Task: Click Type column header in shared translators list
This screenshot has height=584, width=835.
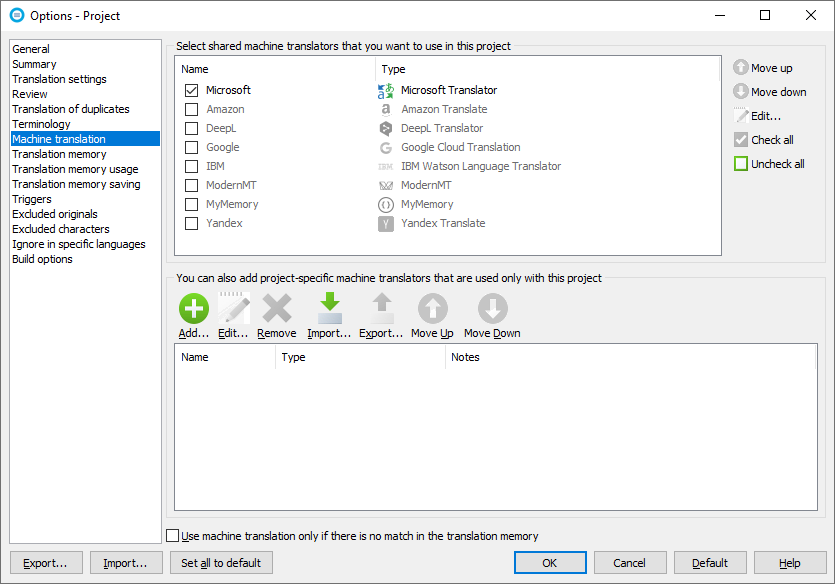Action: point(548,69)
